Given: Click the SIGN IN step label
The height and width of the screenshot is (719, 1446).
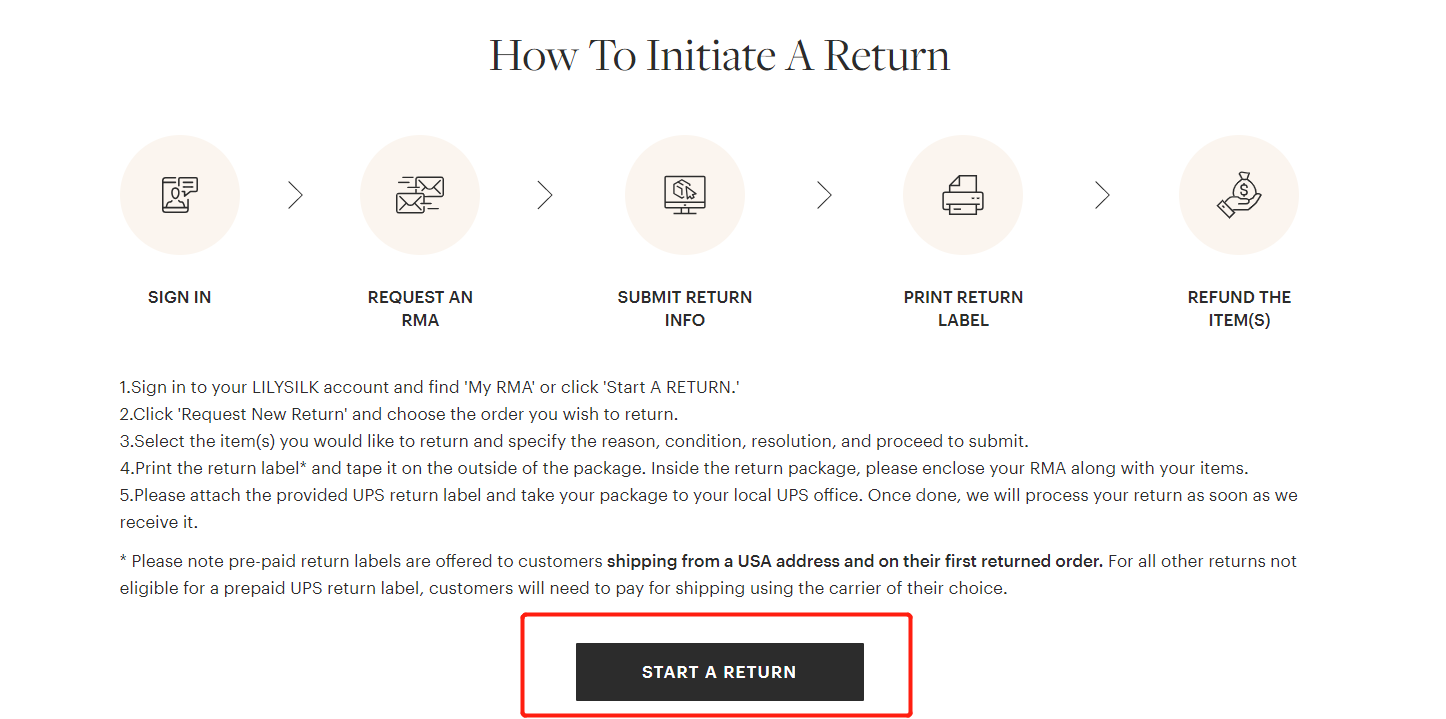Looking at the screenshot, I should (x=180, y=297).
